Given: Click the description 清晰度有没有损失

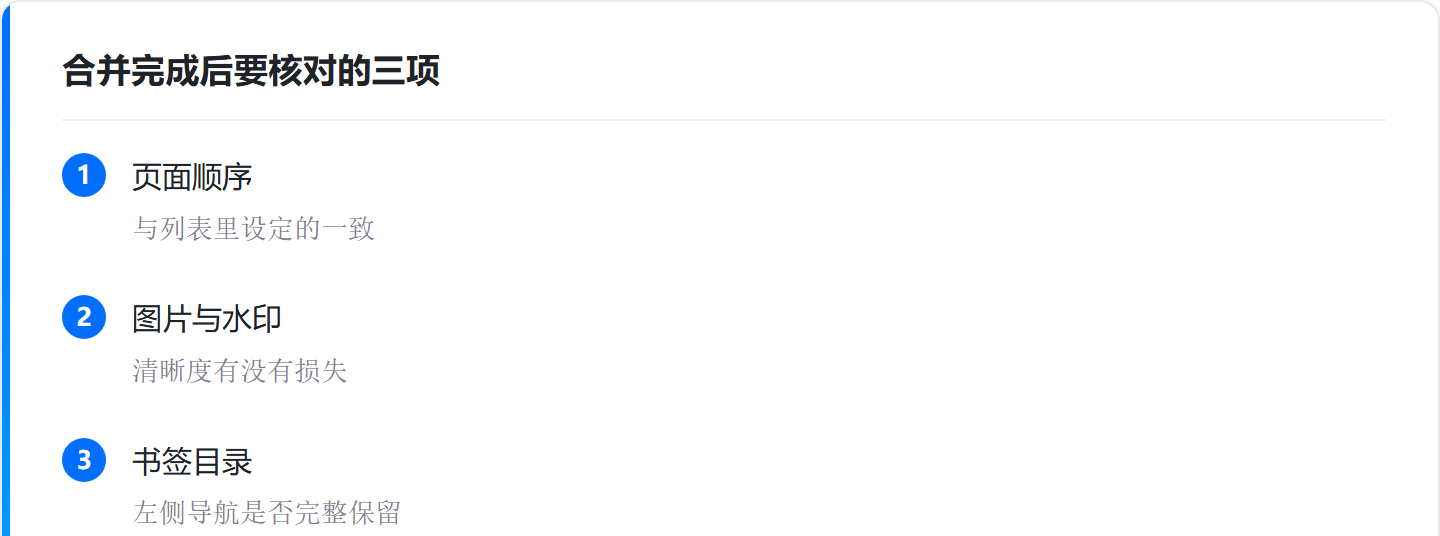Looking at the screenshot, I should [x=240, y=372].
